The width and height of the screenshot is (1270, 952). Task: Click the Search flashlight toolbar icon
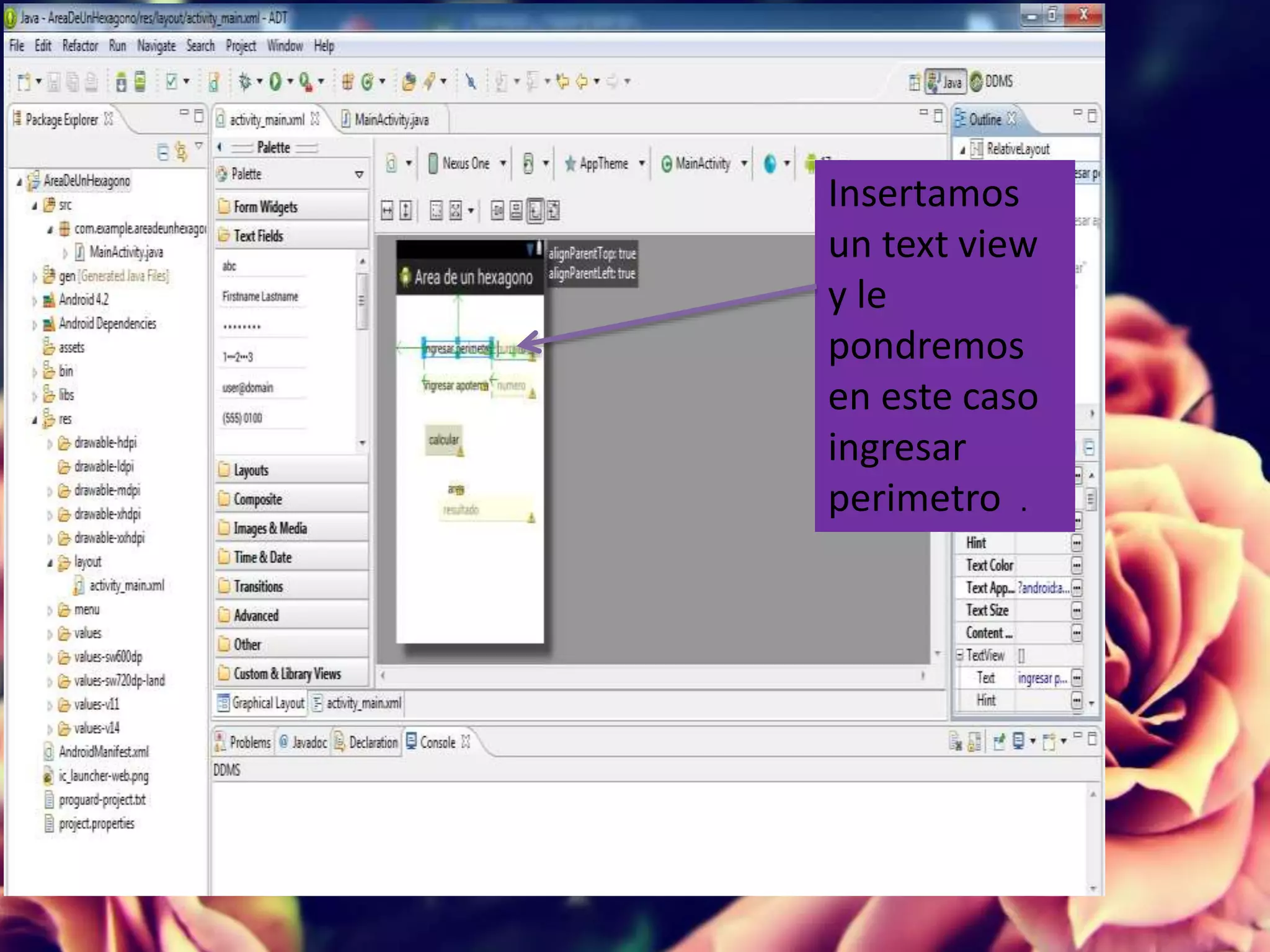click(429, 81)
